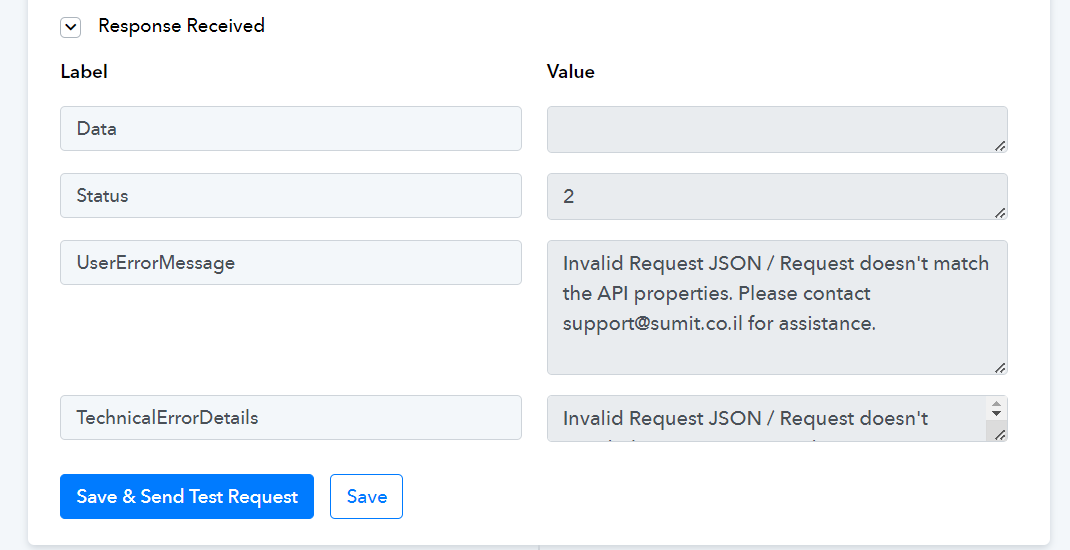Image resolution: width=1070 pixels, height=550 pixels.
Task: Click Save & Send Test Request button
Action: pos(187,497)
